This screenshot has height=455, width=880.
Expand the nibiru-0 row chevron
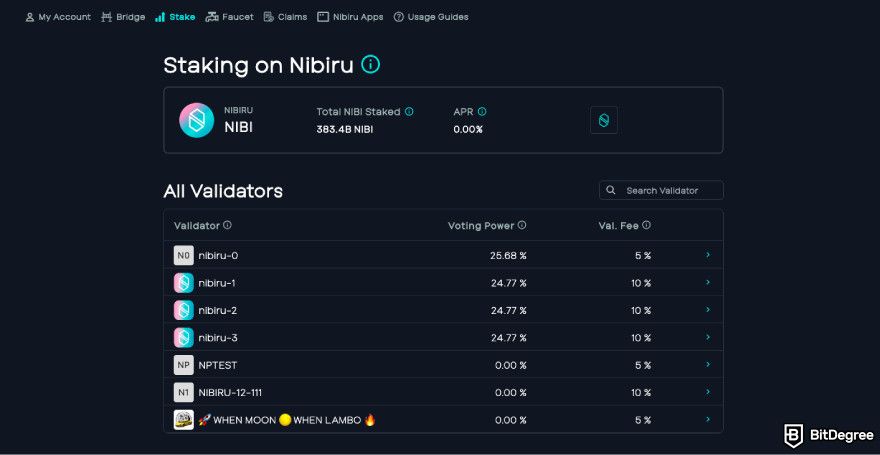(x=708, y=255)
